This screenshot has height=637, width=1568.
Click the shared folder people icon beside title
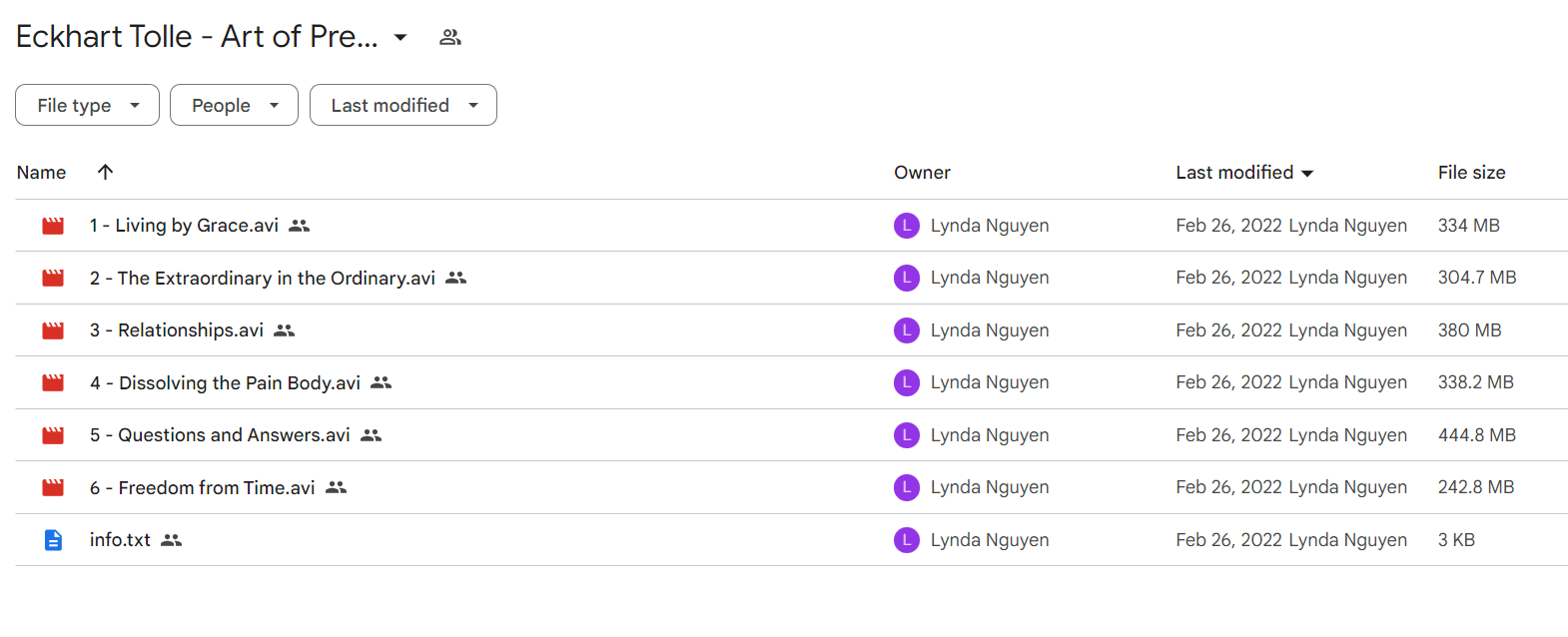click(450, 37)
